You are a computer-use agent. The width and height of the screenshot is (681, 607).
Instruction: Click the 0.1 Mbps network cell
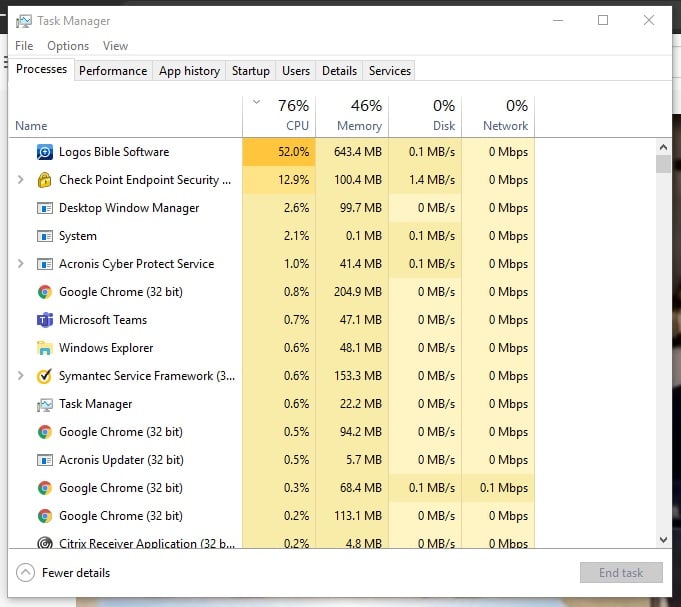[x=498, y=488]
